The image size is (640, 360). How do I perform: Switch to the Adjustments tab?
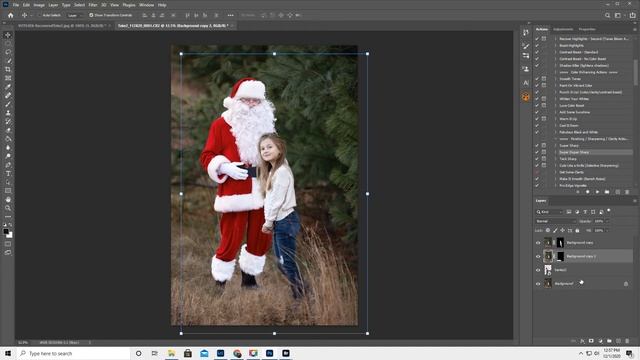tap(563, 29)
